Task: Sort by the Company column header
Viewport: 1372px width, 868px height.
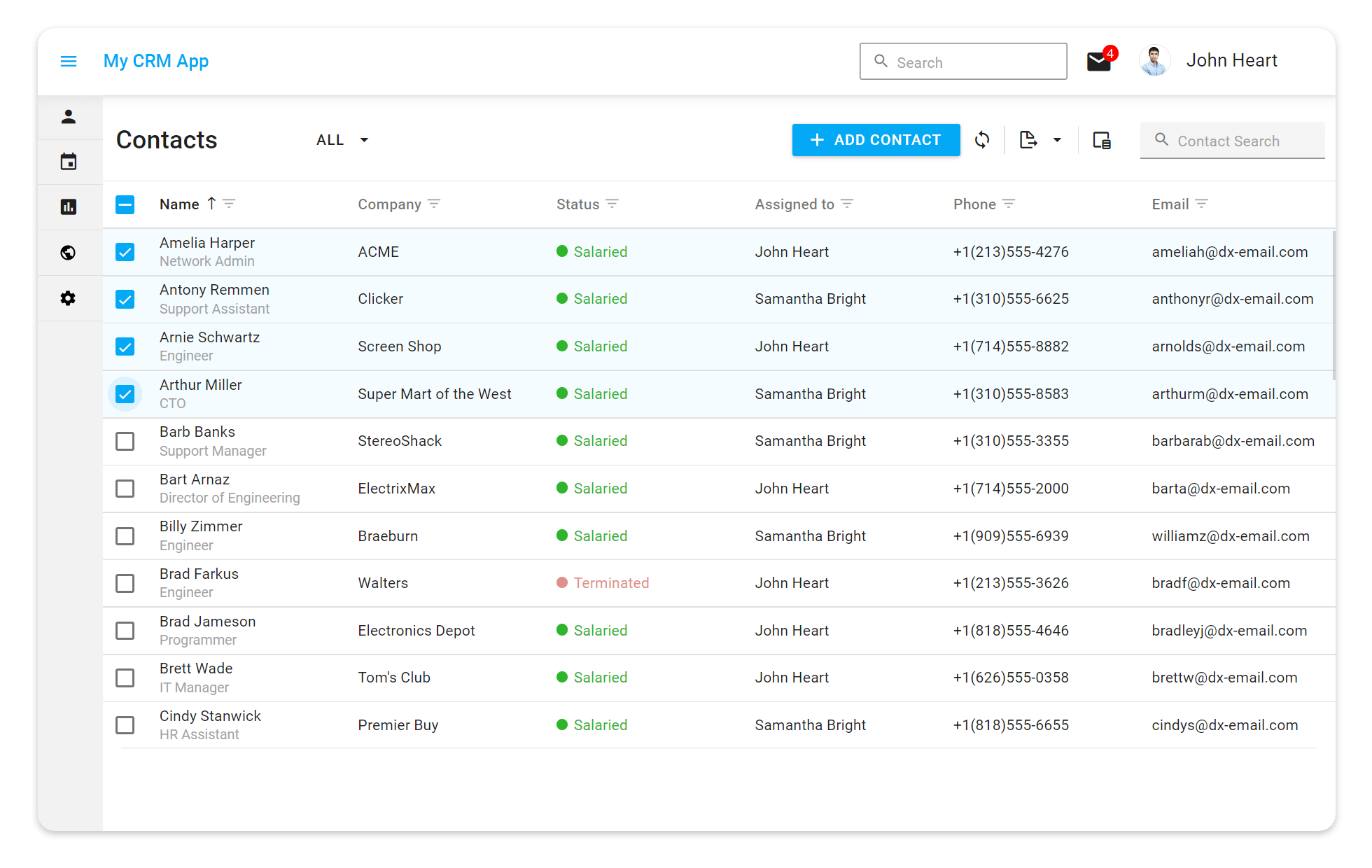Action: 389,204
